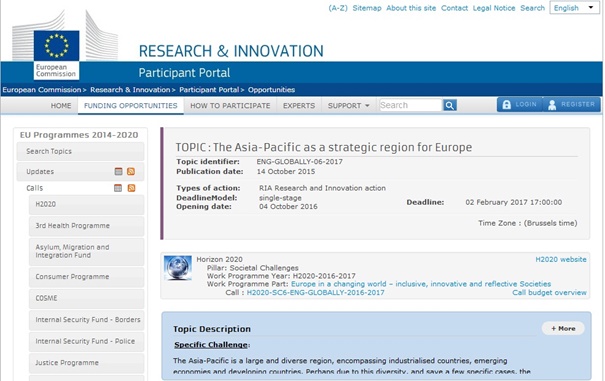Click topic identifier ENG-GLOBALLY-06-2017
This screenshot has width=605, height=381.
299,162
